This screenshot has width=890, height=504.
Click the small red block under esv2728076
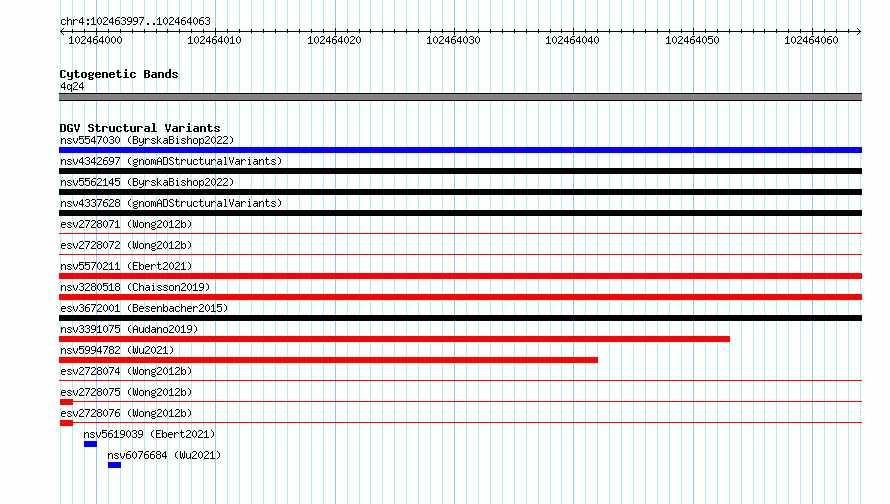tap(66, 423)
